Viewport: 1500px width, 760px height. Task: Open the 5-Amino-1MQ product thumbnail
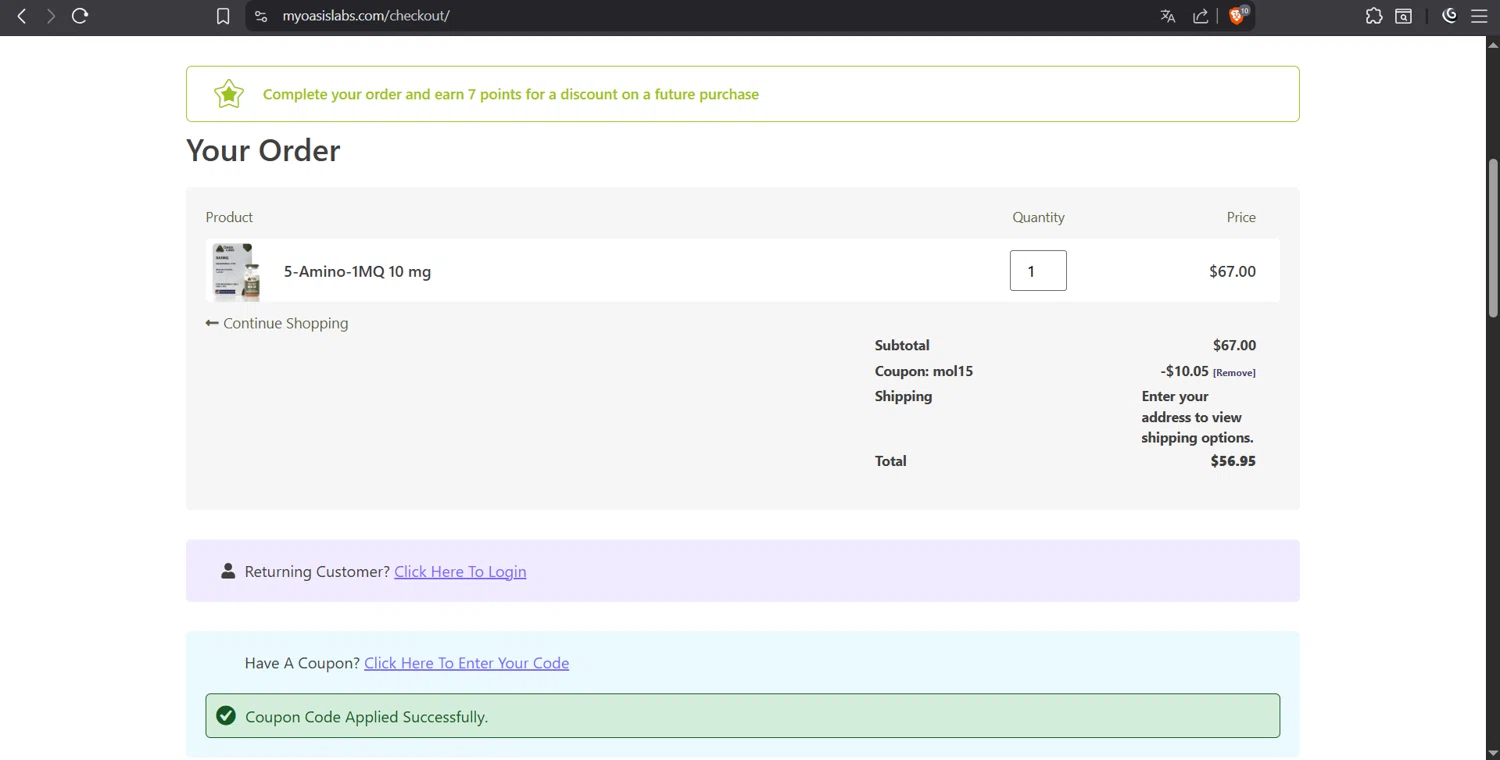[237, 271]
